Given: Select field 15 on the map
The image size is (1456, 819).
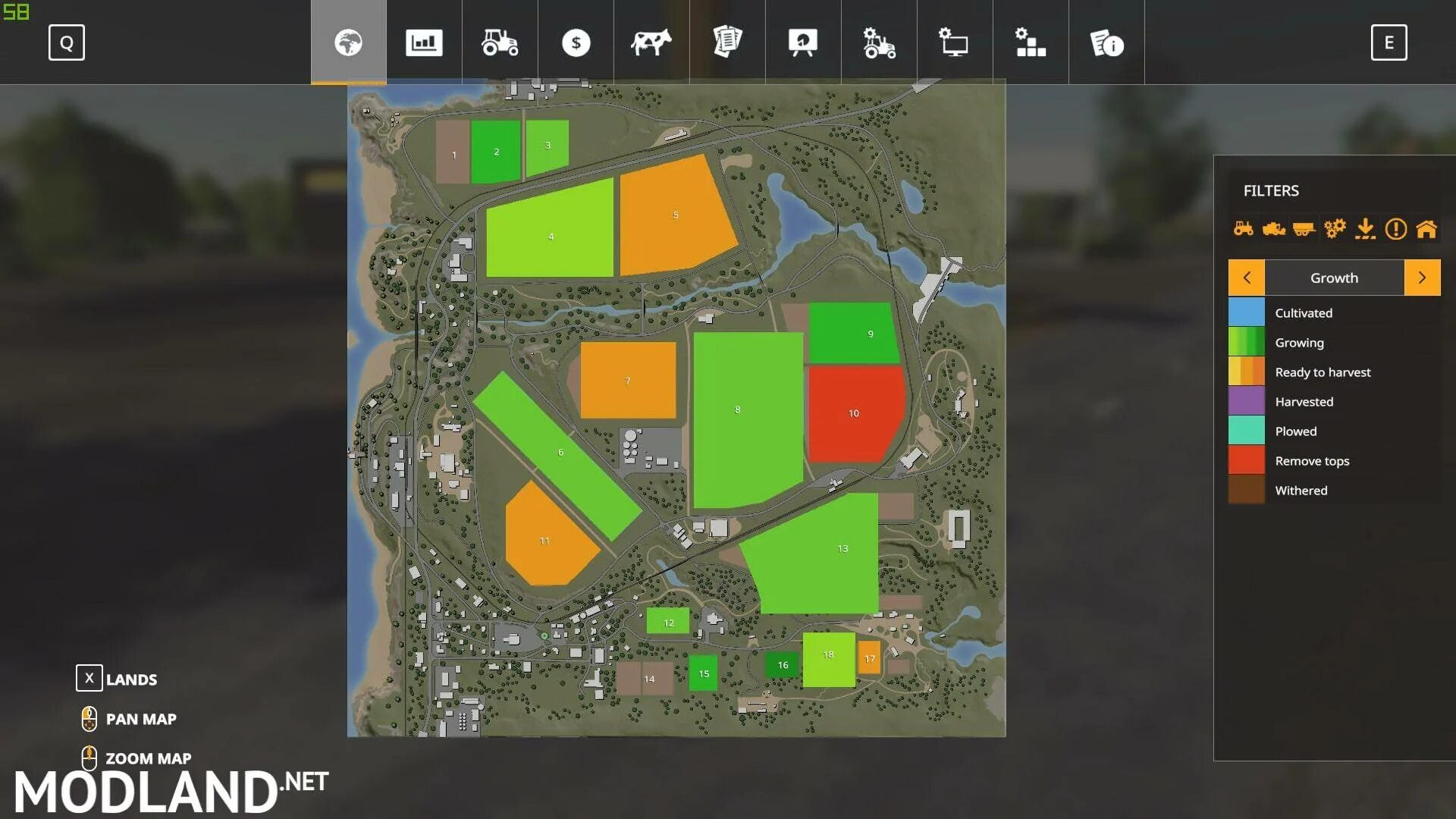Looking at the screenshot, I should click(703, 673).
